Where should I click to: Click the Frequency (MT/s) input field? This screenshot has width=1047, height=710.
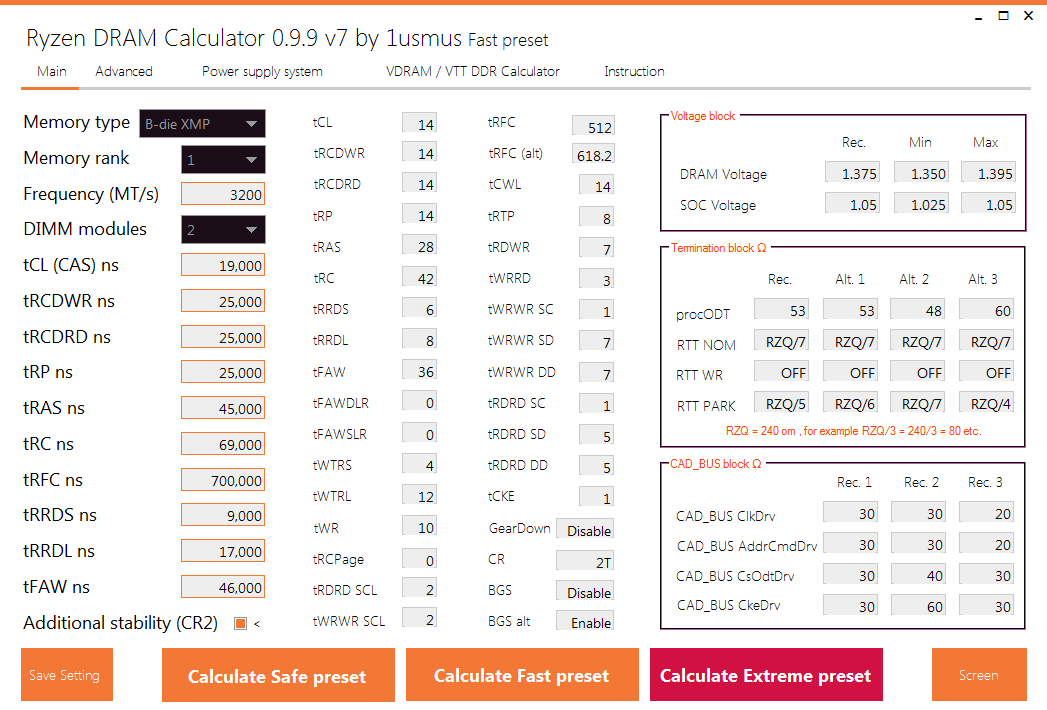[223, 194]
